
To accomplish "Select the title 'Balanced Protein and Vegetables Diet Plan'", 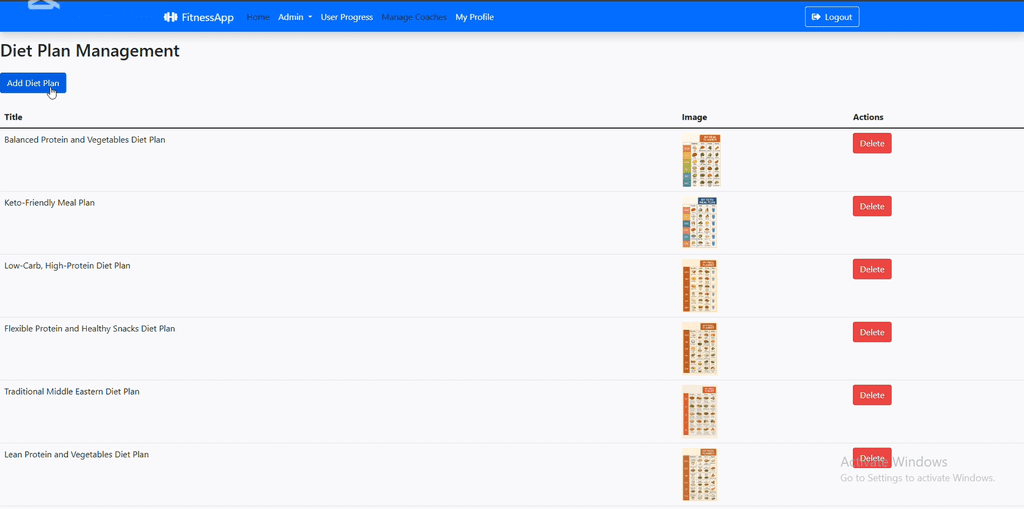I will click(x=85, y=140).
